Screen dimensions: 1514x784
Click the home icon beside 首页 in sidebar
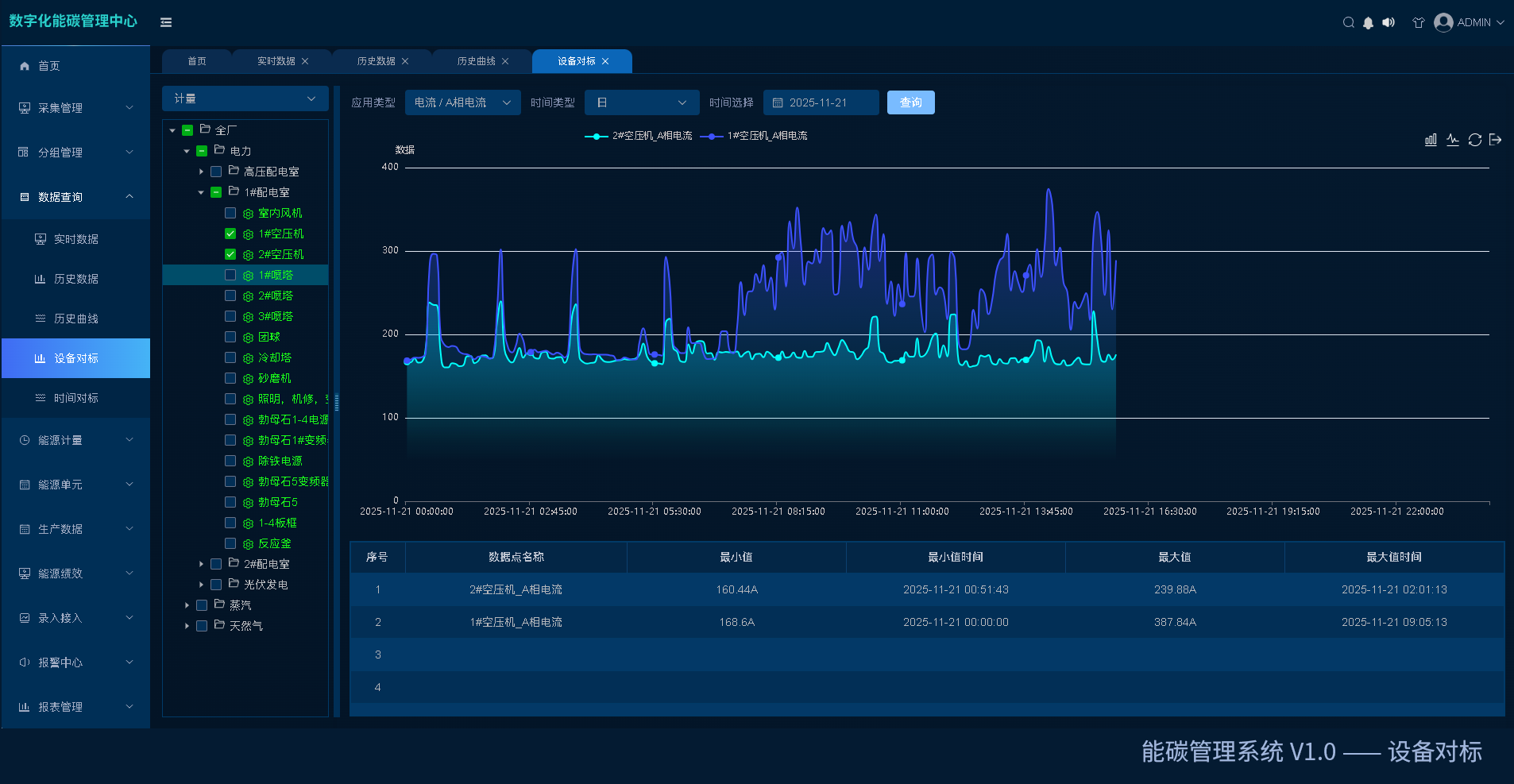(x=25, y=66)
